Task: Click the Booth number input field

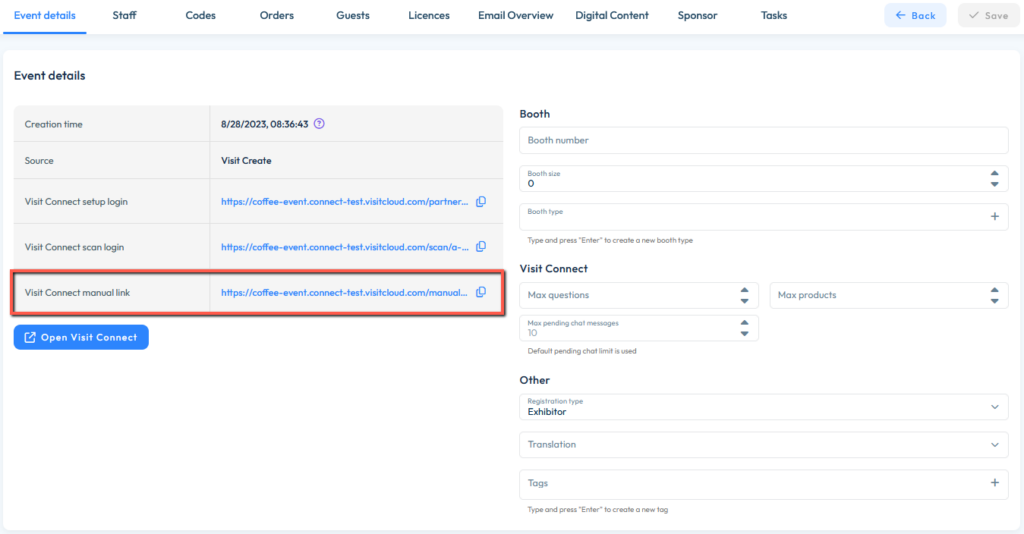Action: tap(763, 140)
